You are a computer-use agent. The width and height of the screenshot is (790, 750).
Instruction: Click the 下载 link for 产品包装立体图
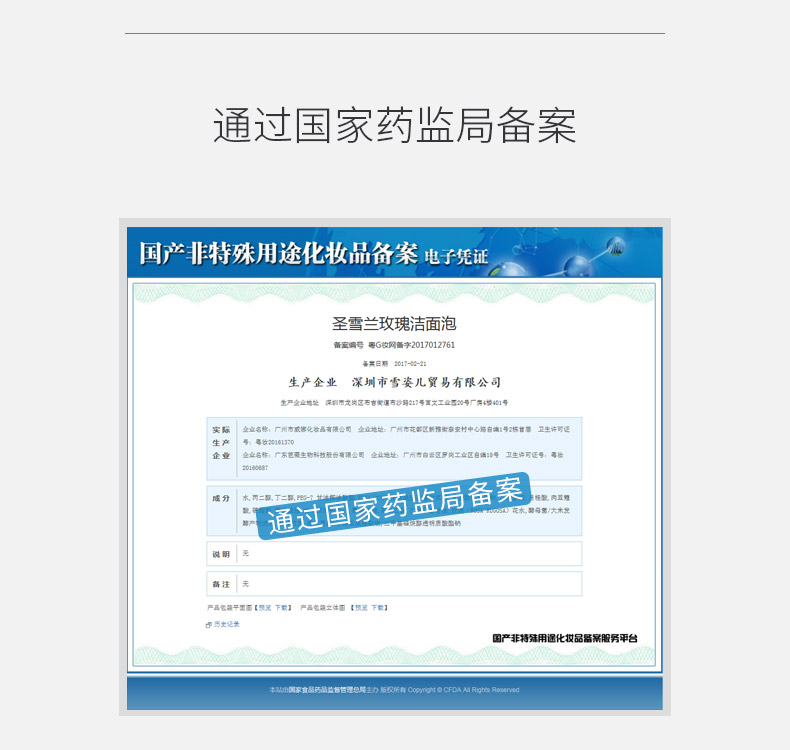[x=377, y=607]
